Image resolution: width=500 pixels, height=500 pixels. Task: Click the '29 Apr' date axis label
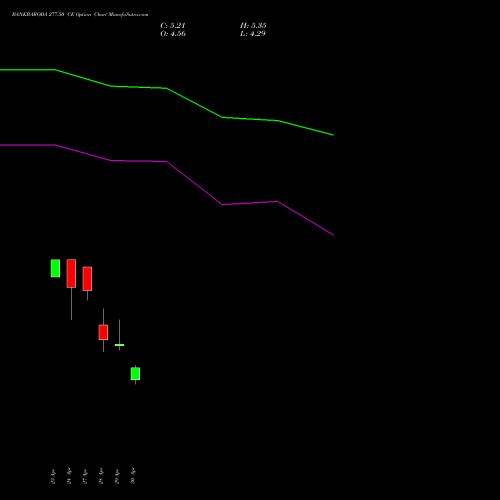(117, 476)
